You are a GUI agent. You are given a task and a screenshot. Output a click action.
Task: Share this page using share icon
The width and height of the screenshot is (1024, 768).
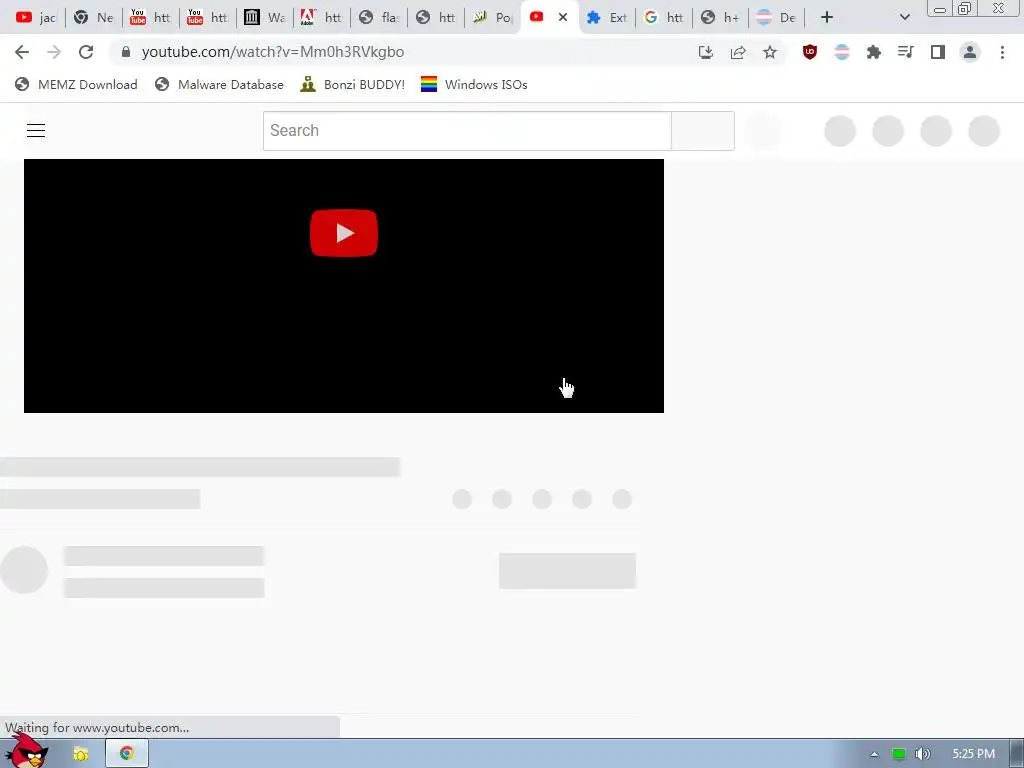pyautogui.click(x=738, y=52)
